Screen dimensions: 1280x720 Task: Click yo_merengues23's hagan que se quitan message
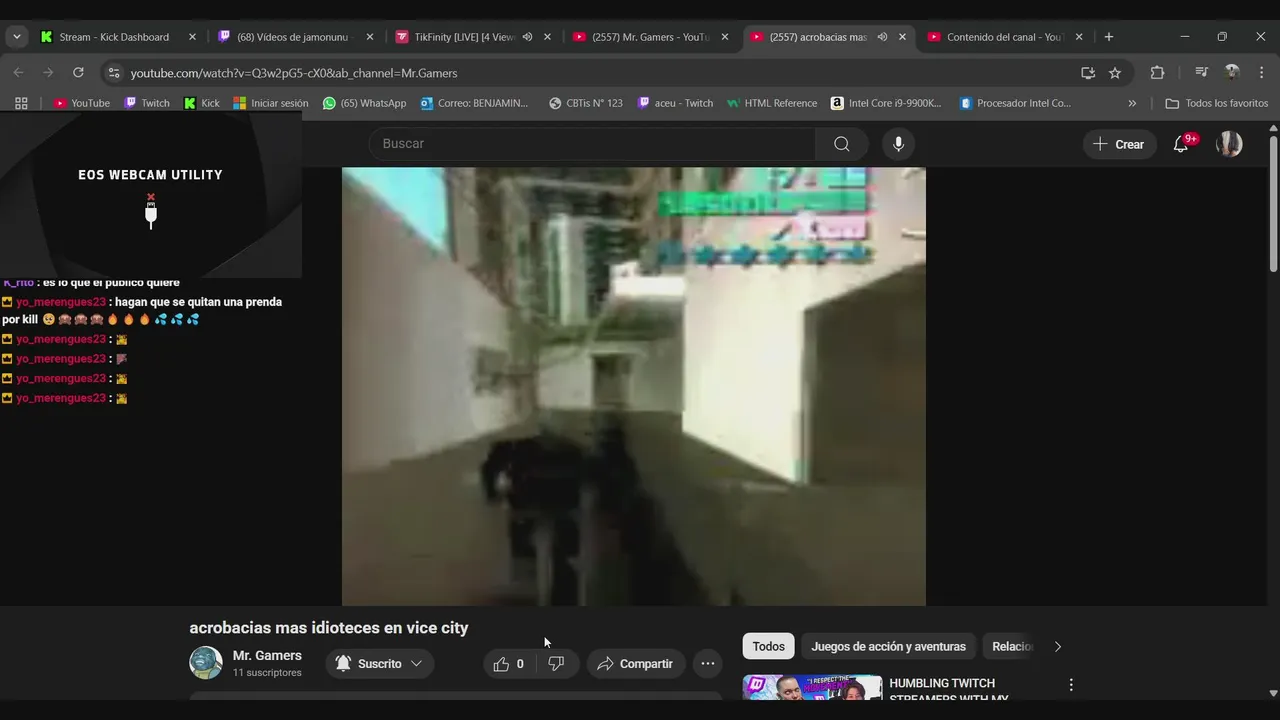click(142, 310)
